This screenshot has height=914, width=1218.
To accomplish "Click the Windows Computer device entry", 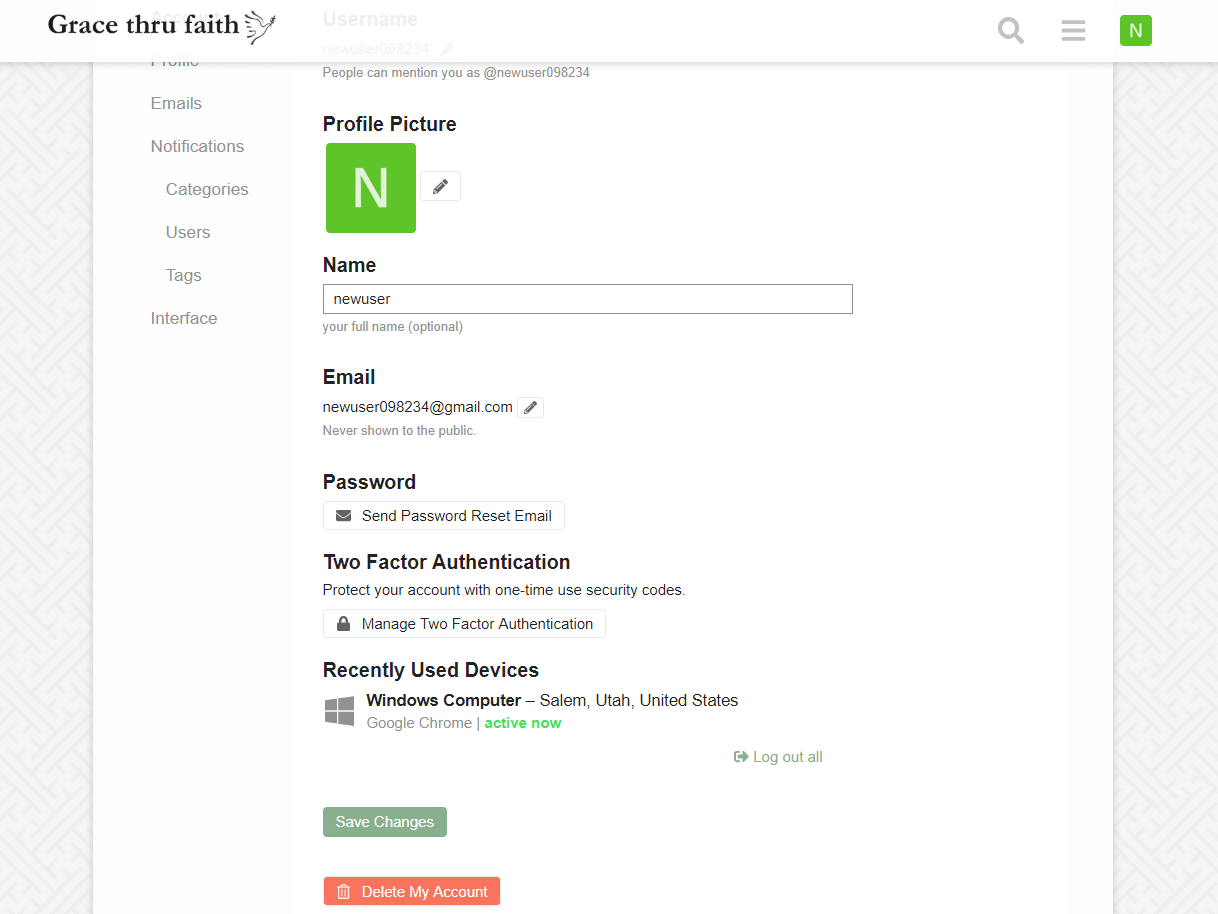I will point(531,711).
